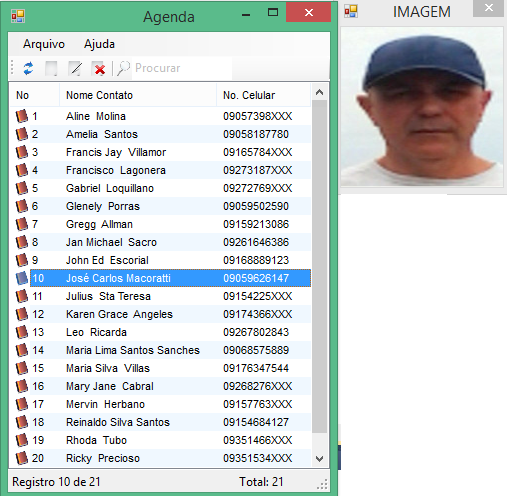This screenshot has height=496, width=507.
Task: Click the book icon beside Aline Molina
Action: [22, 116]
